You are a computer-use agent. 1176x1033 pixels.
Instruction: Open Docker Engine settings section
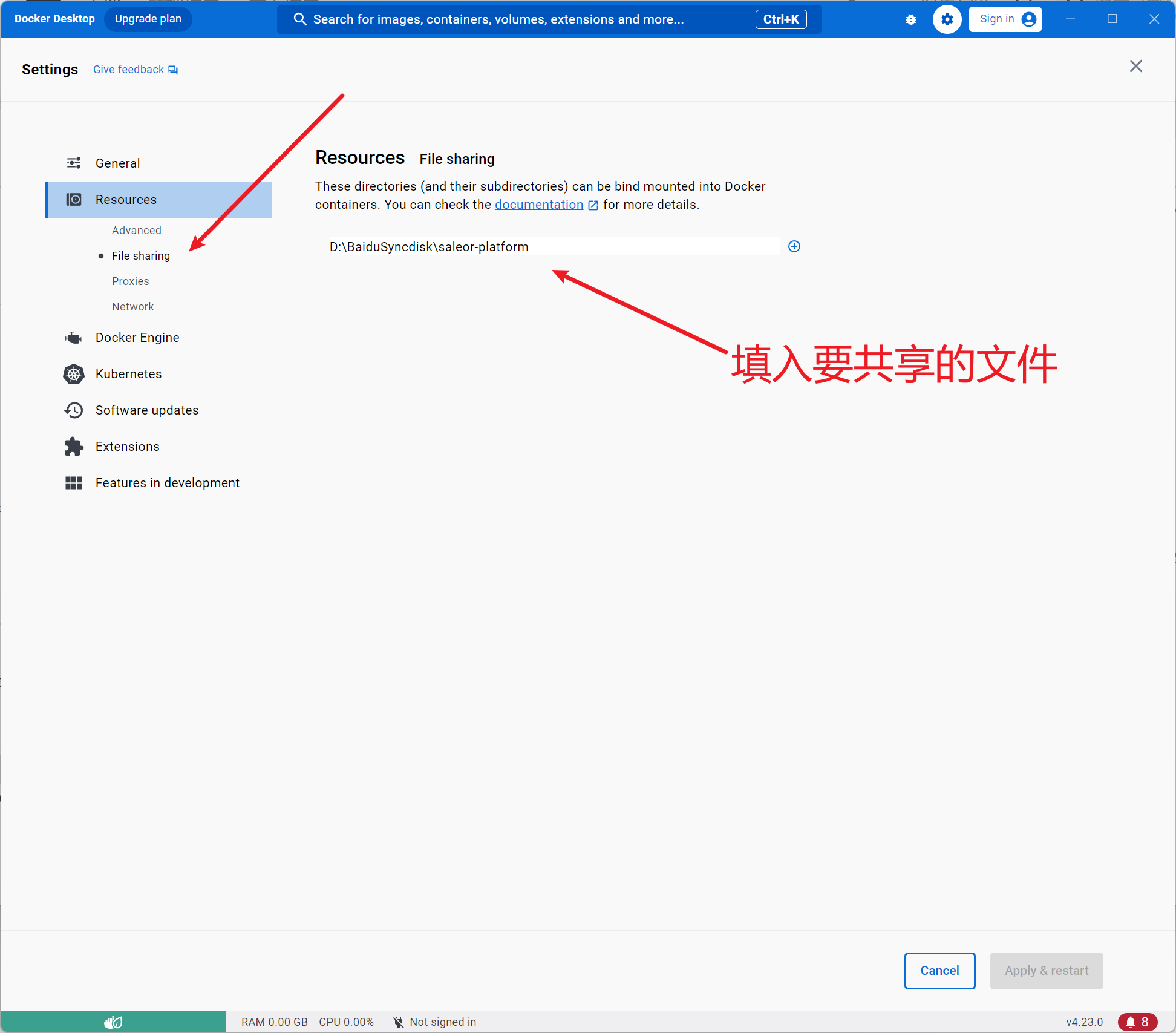[137, 338]
